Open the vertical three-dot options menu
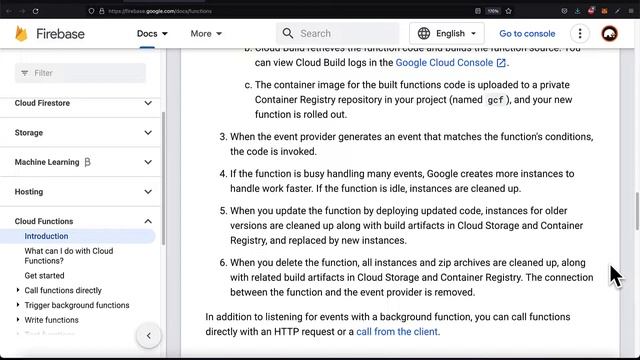The width and height of the screenshot is (640, 360). pos(580,33)
